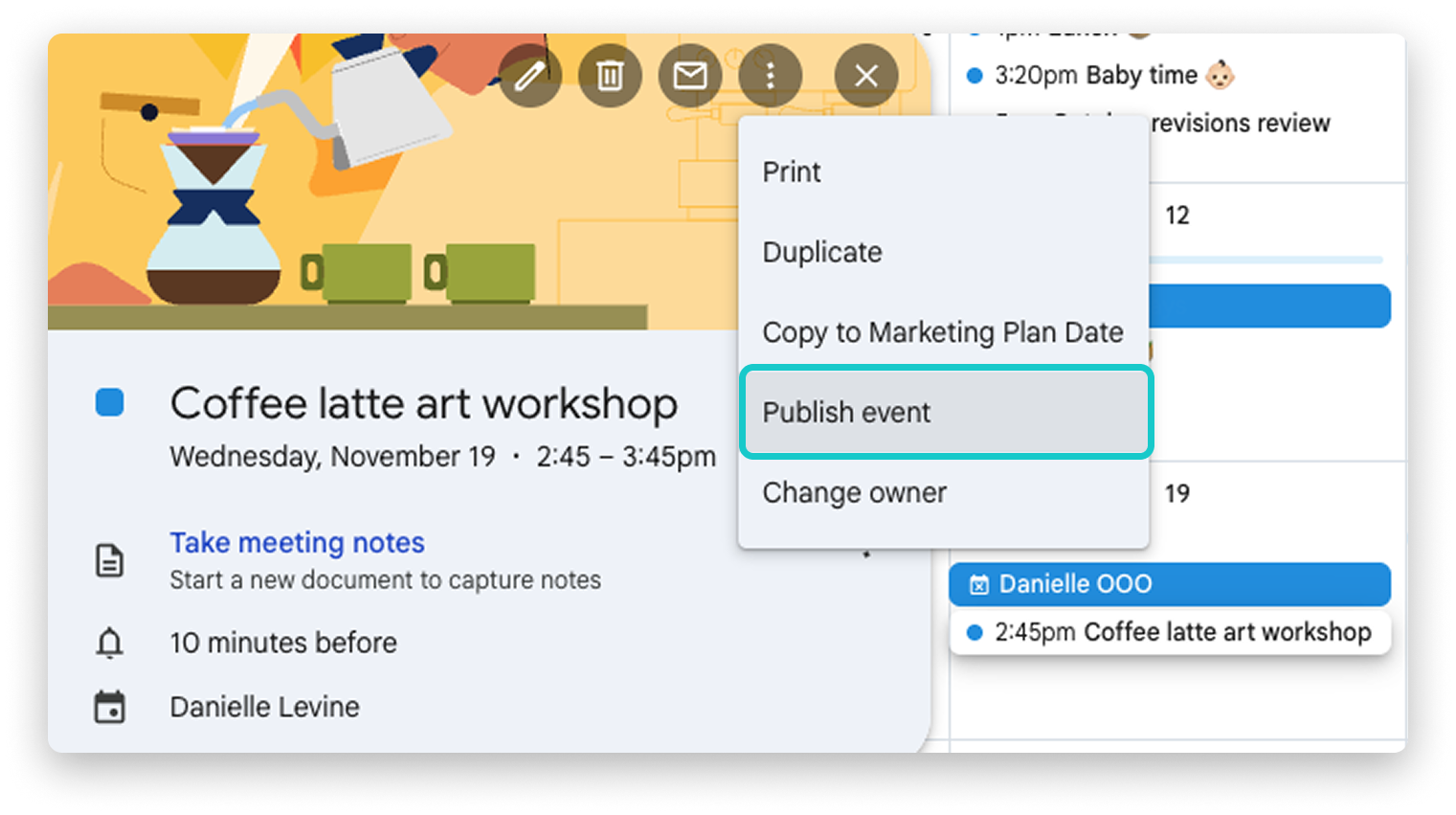Close the event details popup
The width and height of the screenshot is (1456, 815).
(865, 76)
